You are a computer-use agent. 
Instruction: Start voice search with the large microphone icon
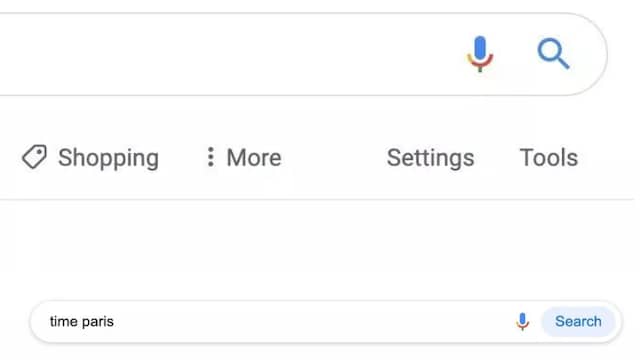(480, 54)
